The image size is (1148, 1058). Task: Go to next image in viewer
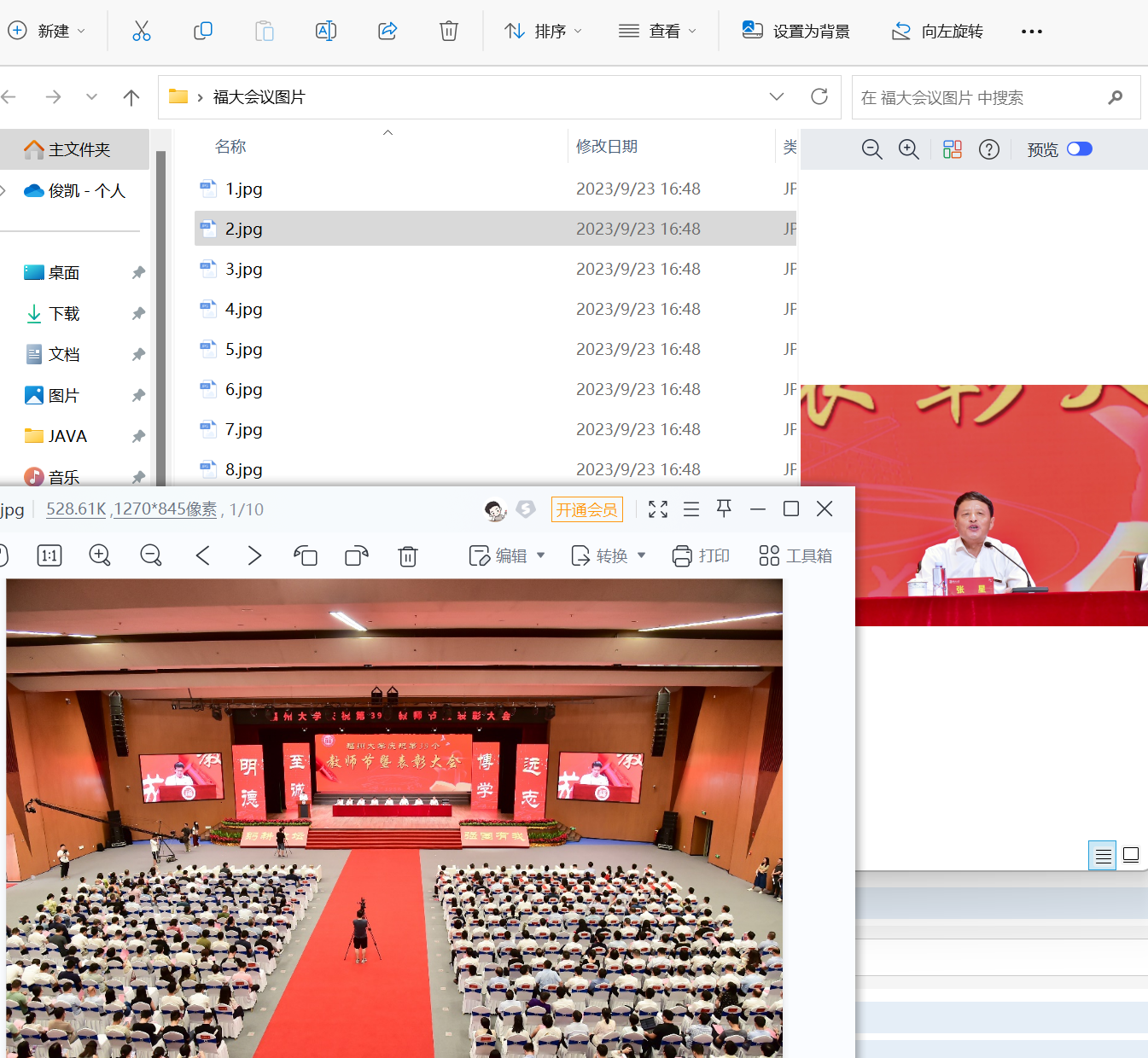click(254, 555)
